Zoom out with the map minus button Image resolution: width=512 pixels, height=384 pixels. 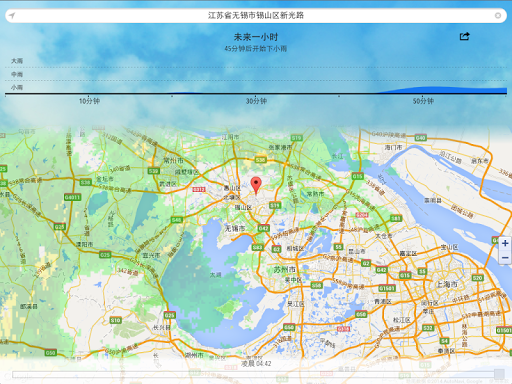(505, 257)
